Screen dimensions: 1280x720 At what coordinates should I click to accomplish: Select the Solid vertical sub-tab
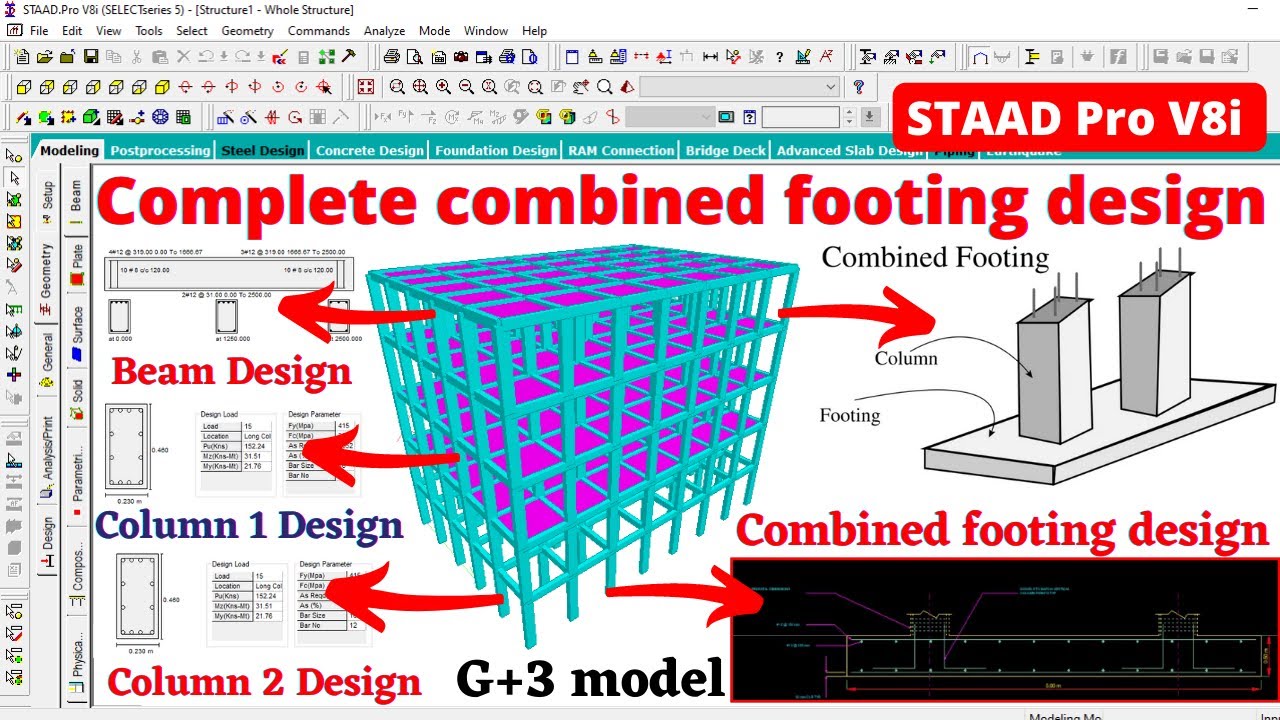[77, 398]
